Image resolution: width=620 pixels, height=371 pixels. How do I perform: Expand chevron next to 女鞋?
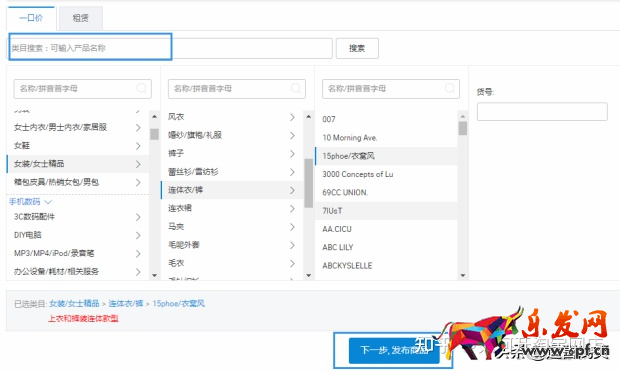click(x=138, y=146)
